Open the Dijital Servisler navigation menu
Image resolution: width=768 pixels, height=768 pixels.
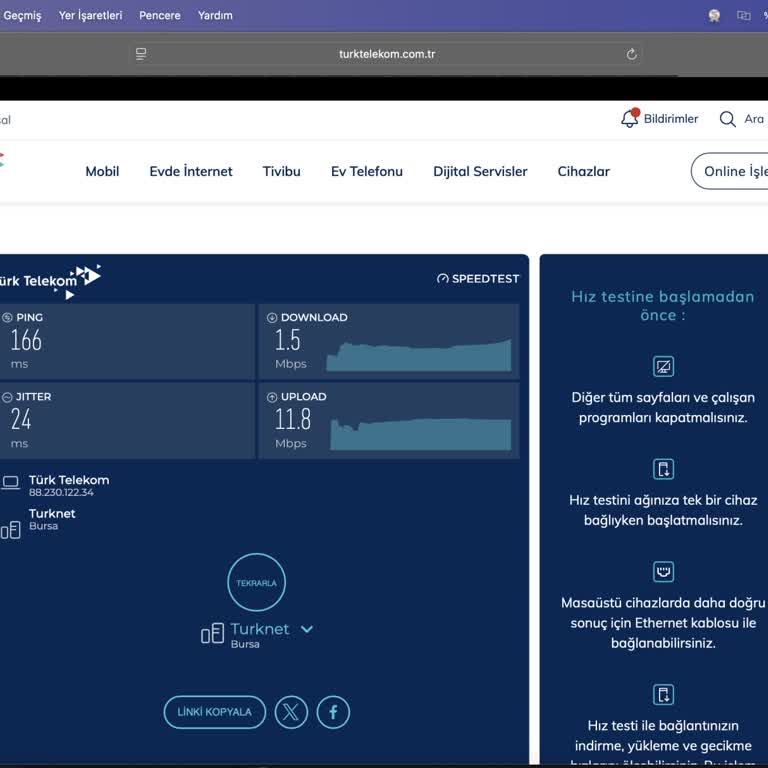click(480, 171)
